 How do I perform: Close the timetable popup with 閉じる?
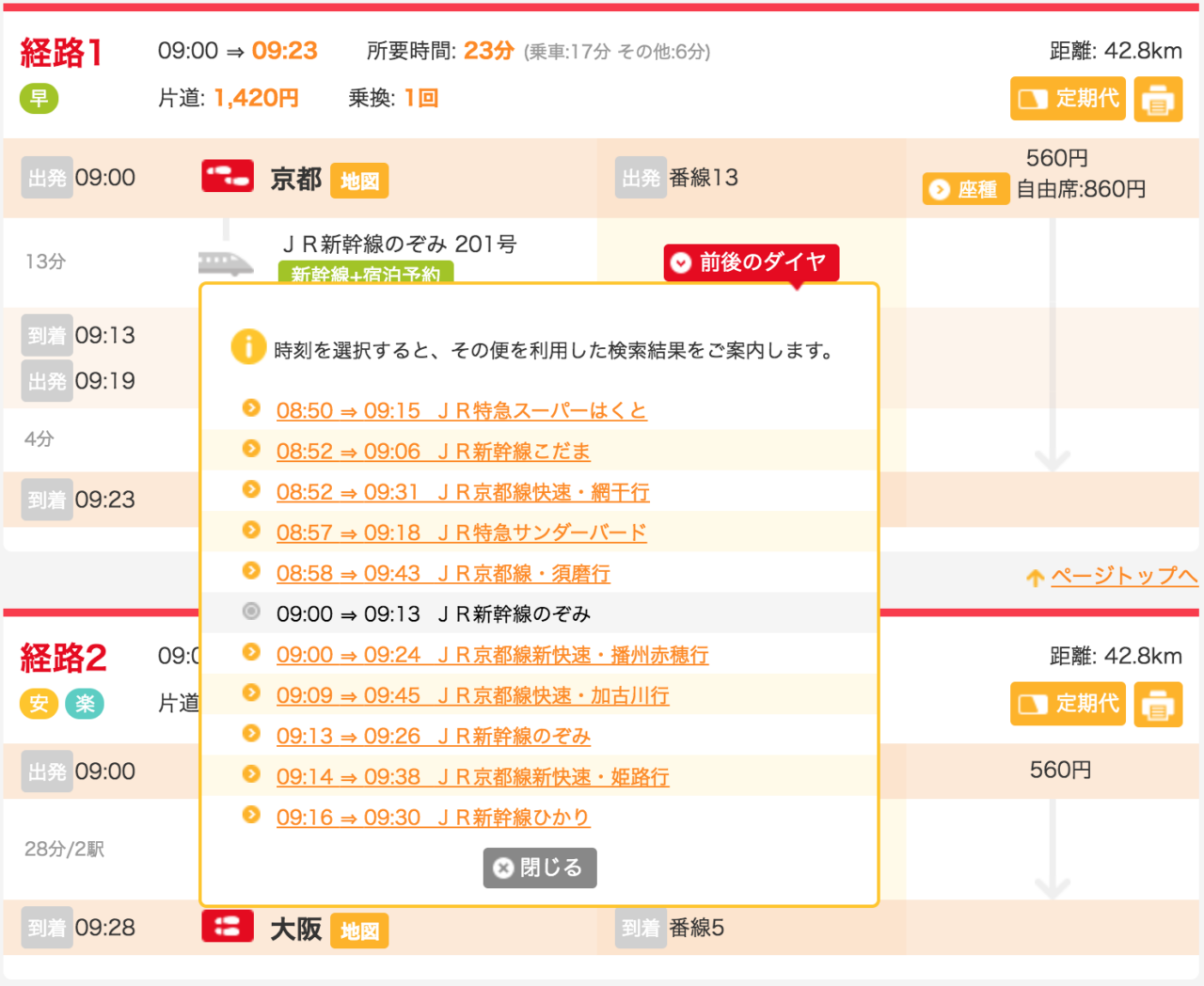tap(539, 867)
